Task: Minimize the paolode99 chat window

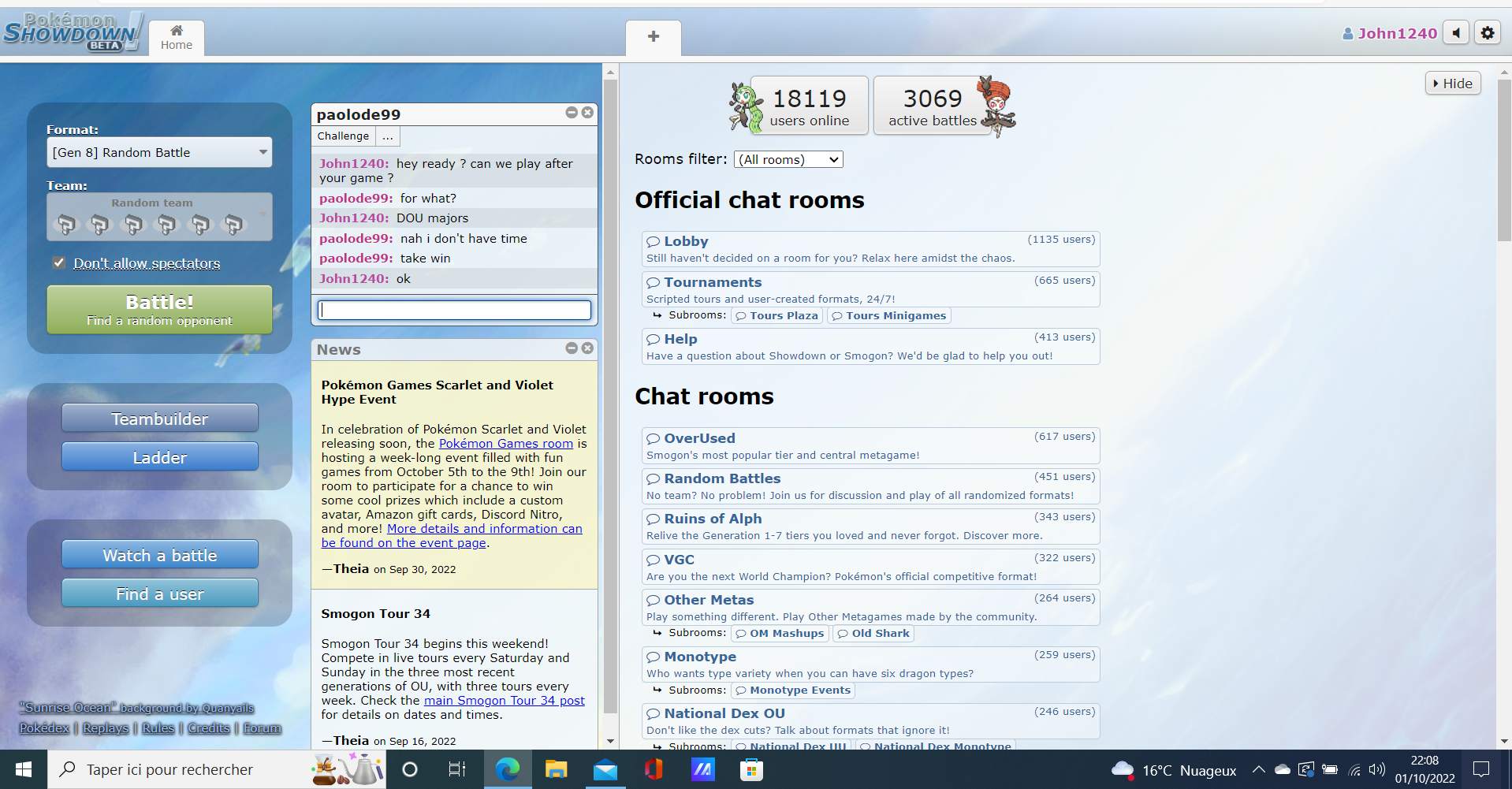Action: [x=572, y=113]
